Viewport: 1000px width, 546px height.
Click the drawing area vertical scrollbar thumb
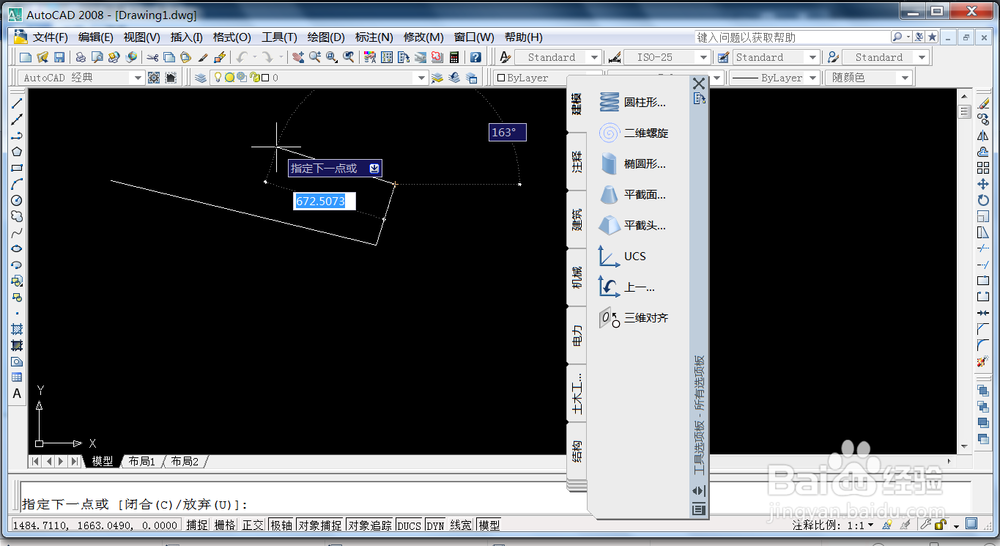tap(964, 112)
